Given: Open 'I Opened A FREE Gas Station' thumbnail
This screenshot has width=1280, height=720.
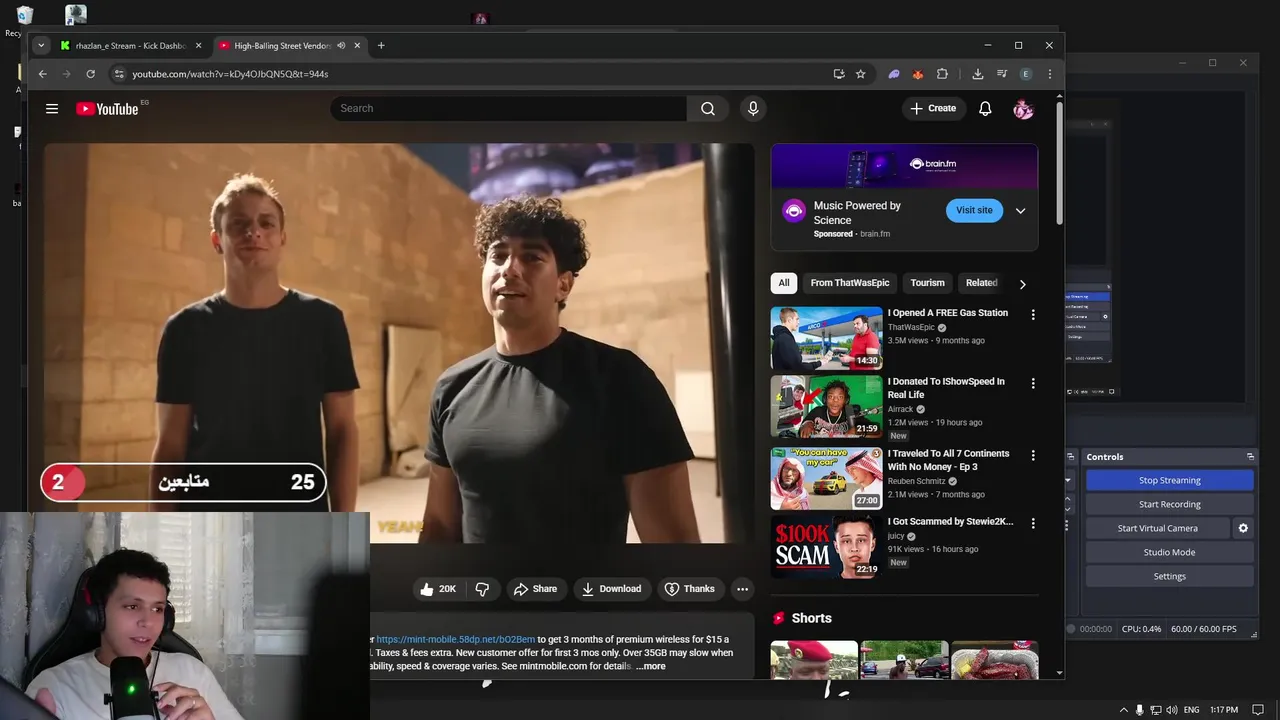Looking at the screenshot, I should (x=826, y=338).
